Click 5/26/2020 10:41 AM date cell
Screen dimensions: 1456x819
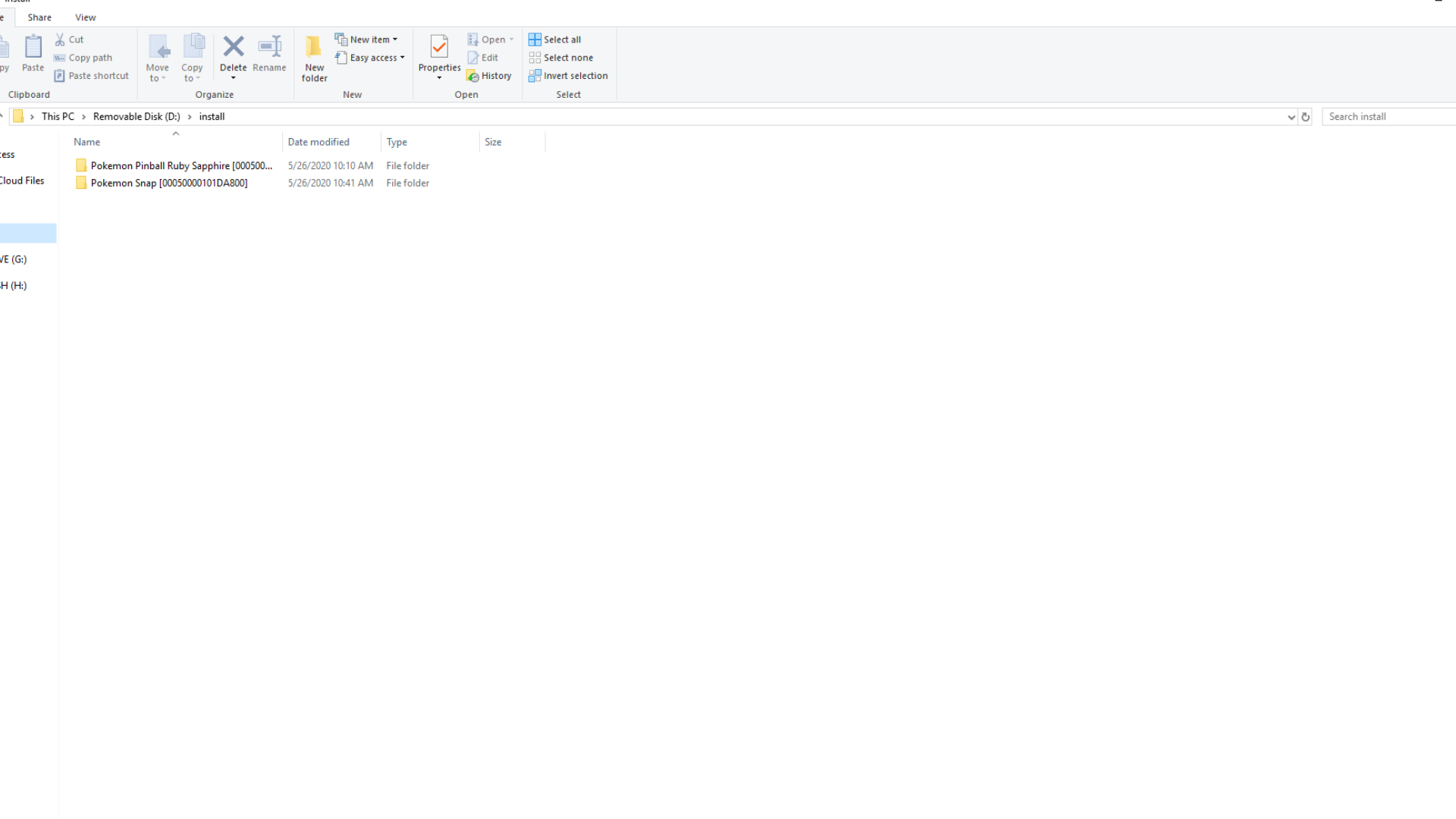point(331,183)
